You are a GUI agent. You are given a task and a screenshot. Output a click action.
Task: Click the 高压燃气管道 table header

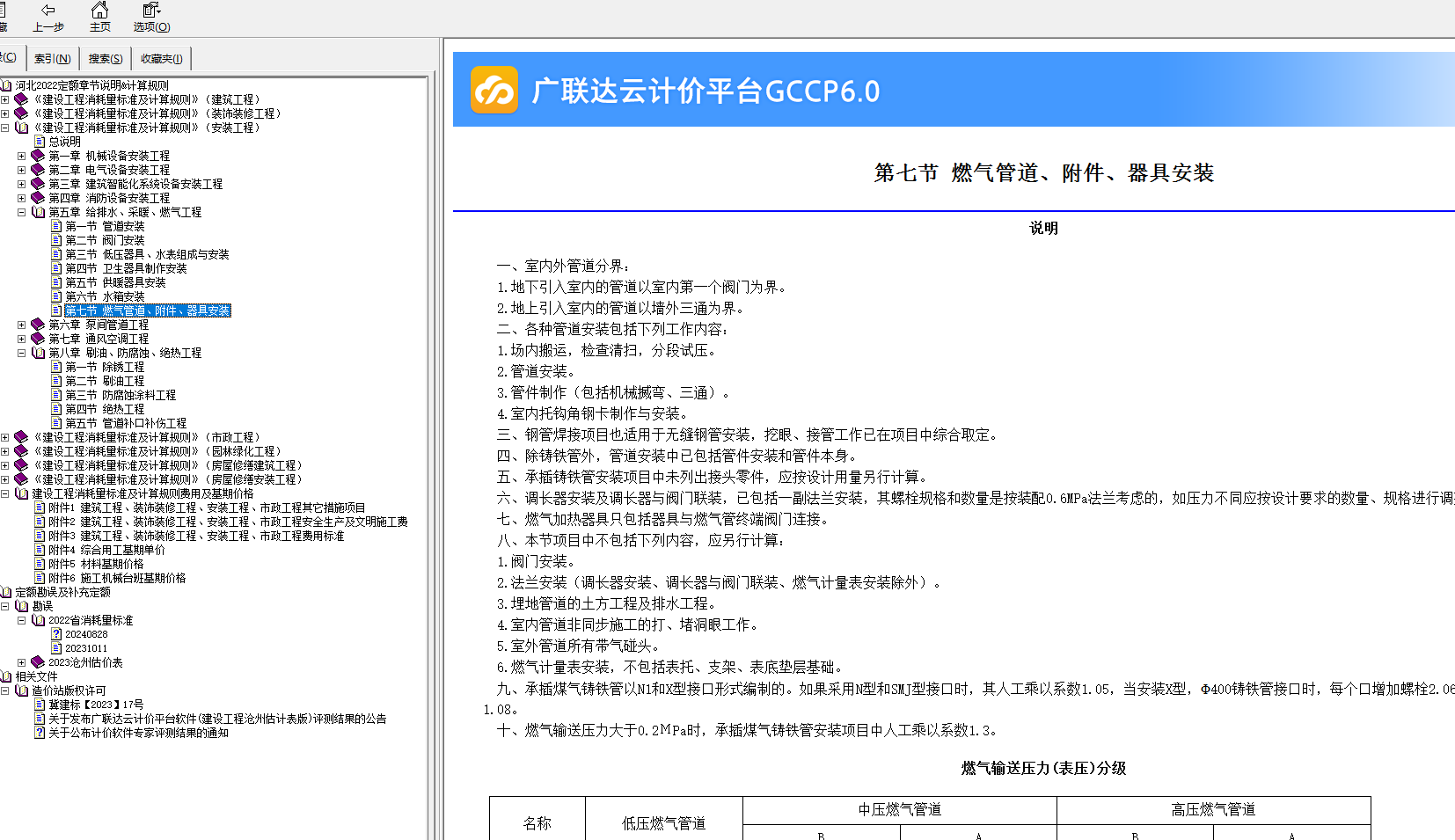tap(1213, 809)
